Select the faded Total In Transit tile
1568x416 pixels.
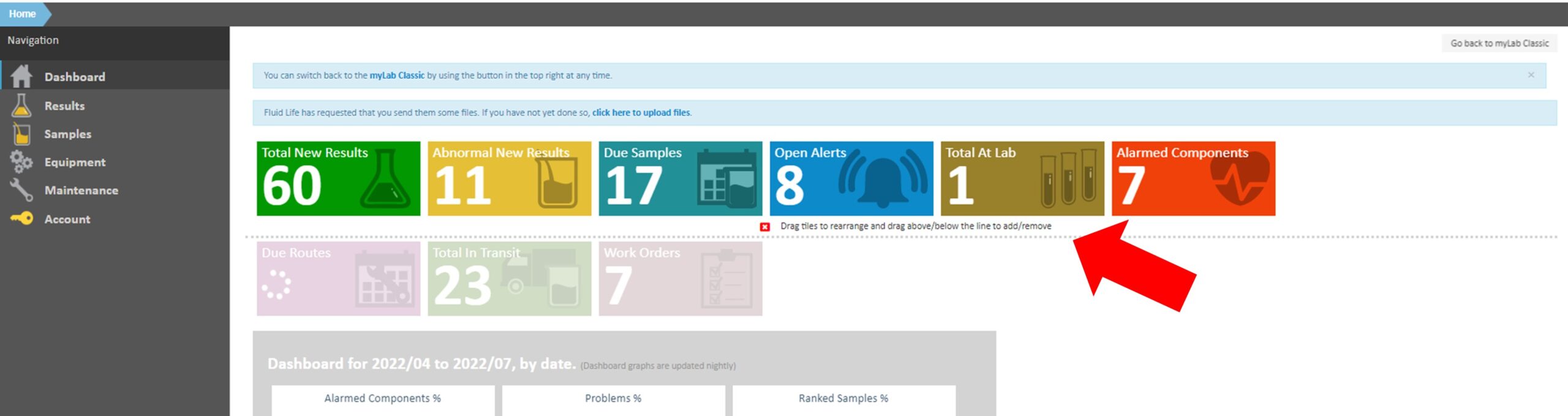(509, 279)
